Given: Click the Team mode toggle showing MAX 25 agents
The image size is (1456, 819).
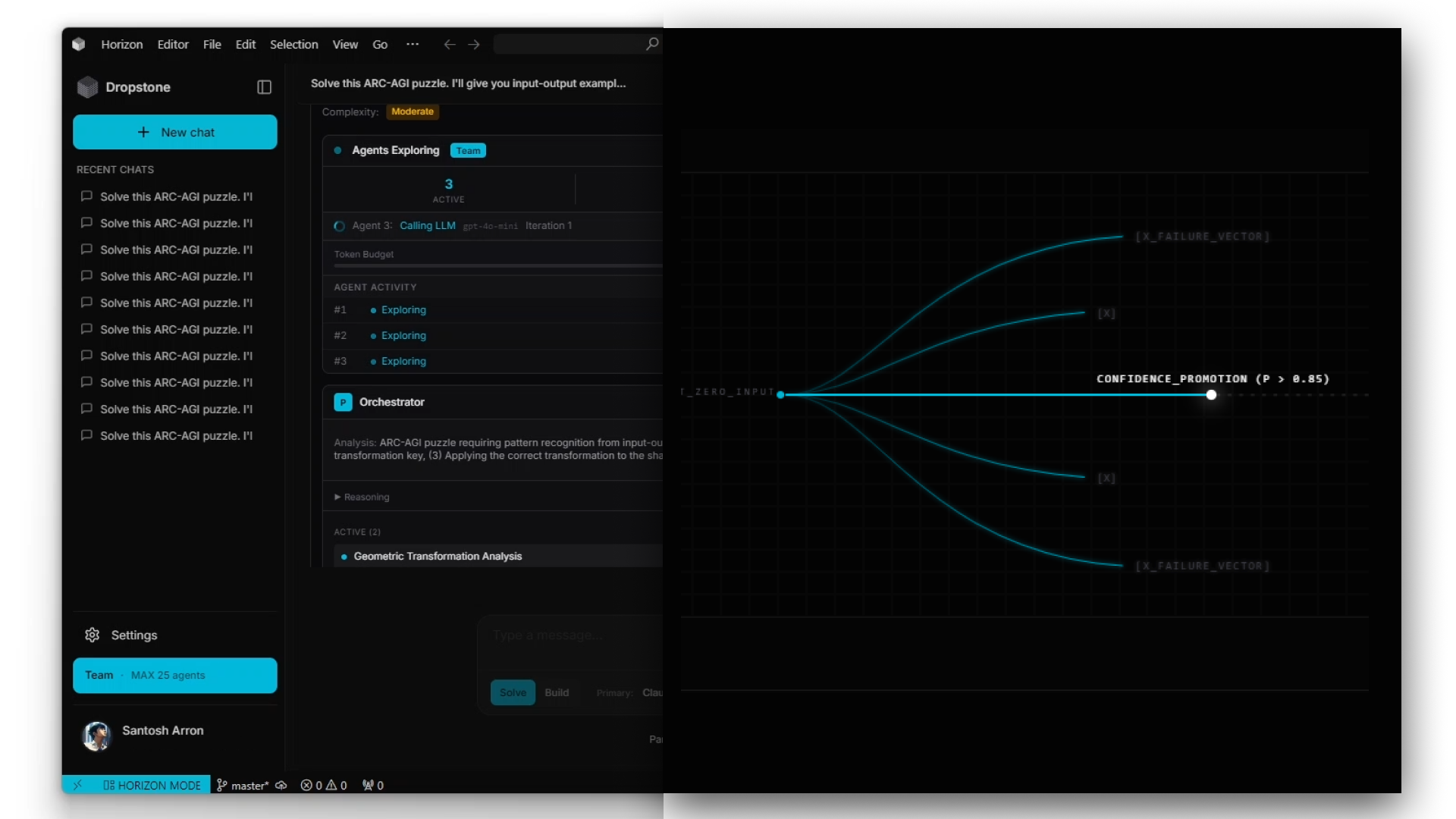Looking at the screenshot, I should [x=174, y=675].
